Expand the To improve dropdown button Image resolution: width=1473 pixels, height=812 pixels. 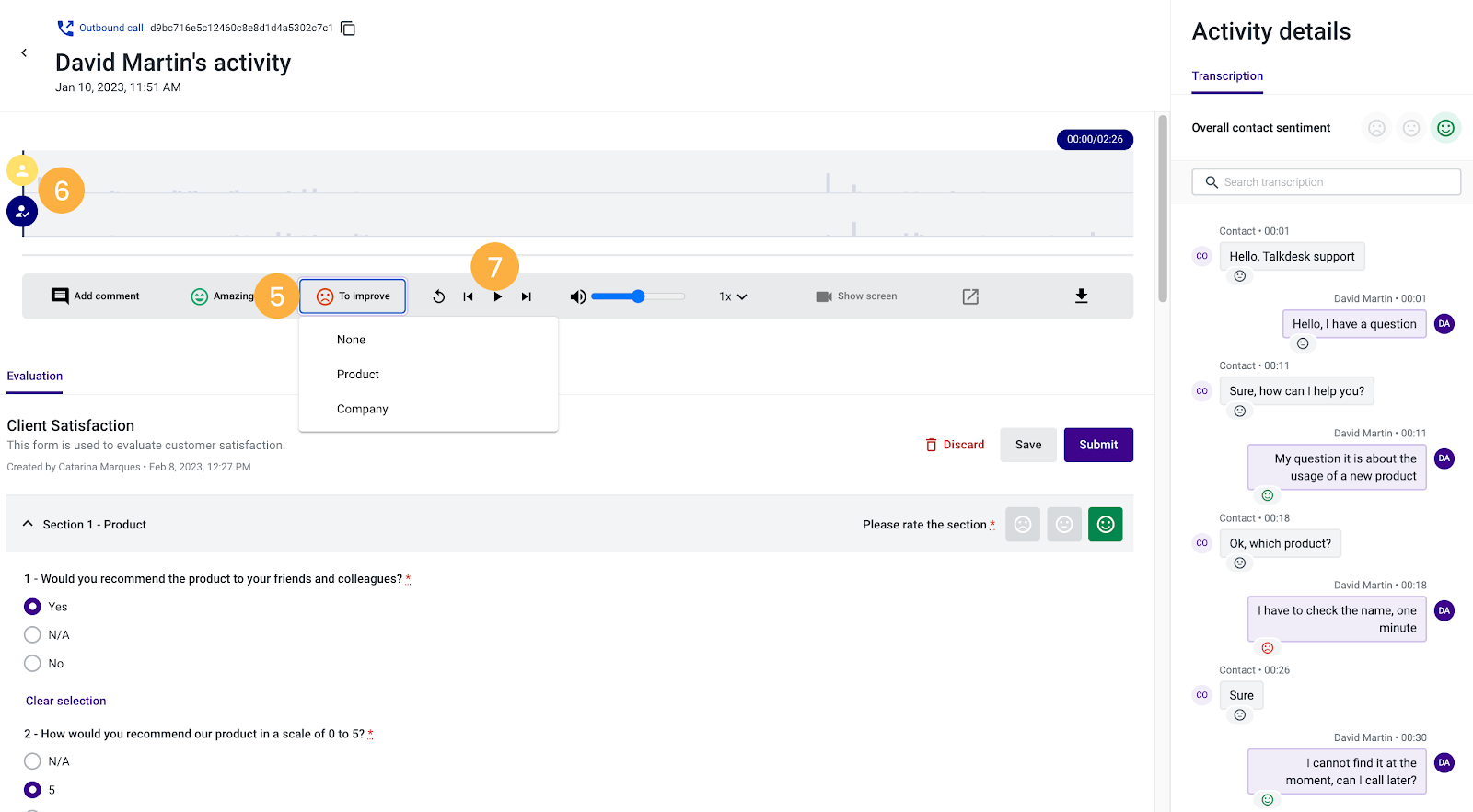(353, 296)
